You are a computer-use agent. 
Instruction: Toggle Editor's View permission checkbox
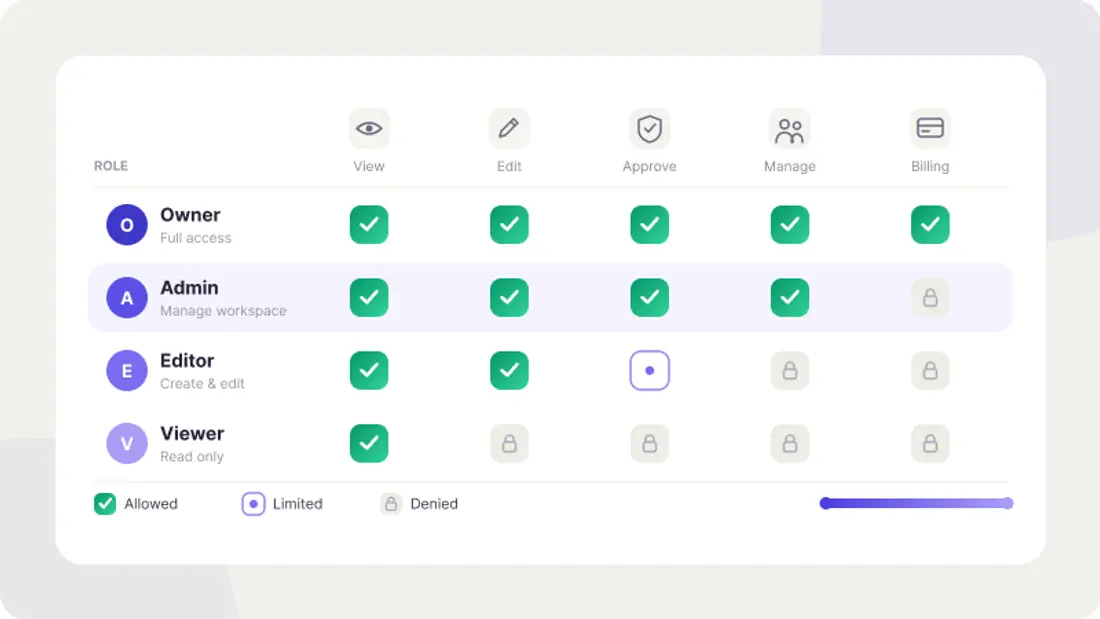[369, 371]
